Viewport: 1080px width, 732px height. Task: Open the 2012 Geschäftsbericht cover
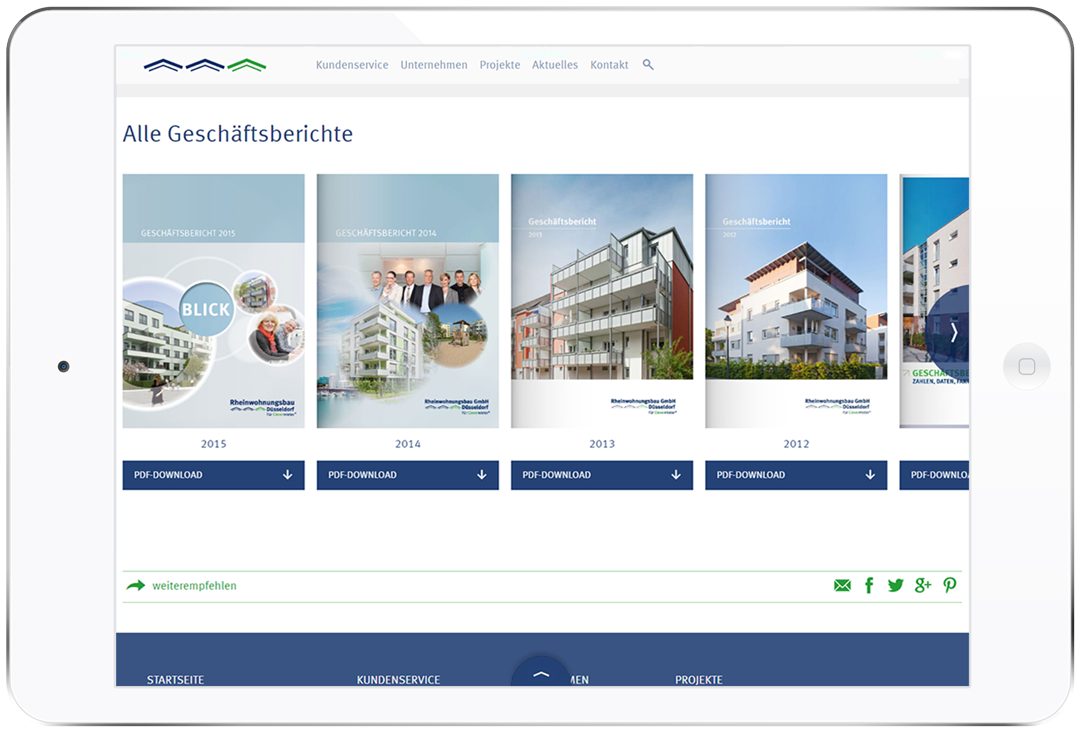pyautogui.click(x=796, y=301)
